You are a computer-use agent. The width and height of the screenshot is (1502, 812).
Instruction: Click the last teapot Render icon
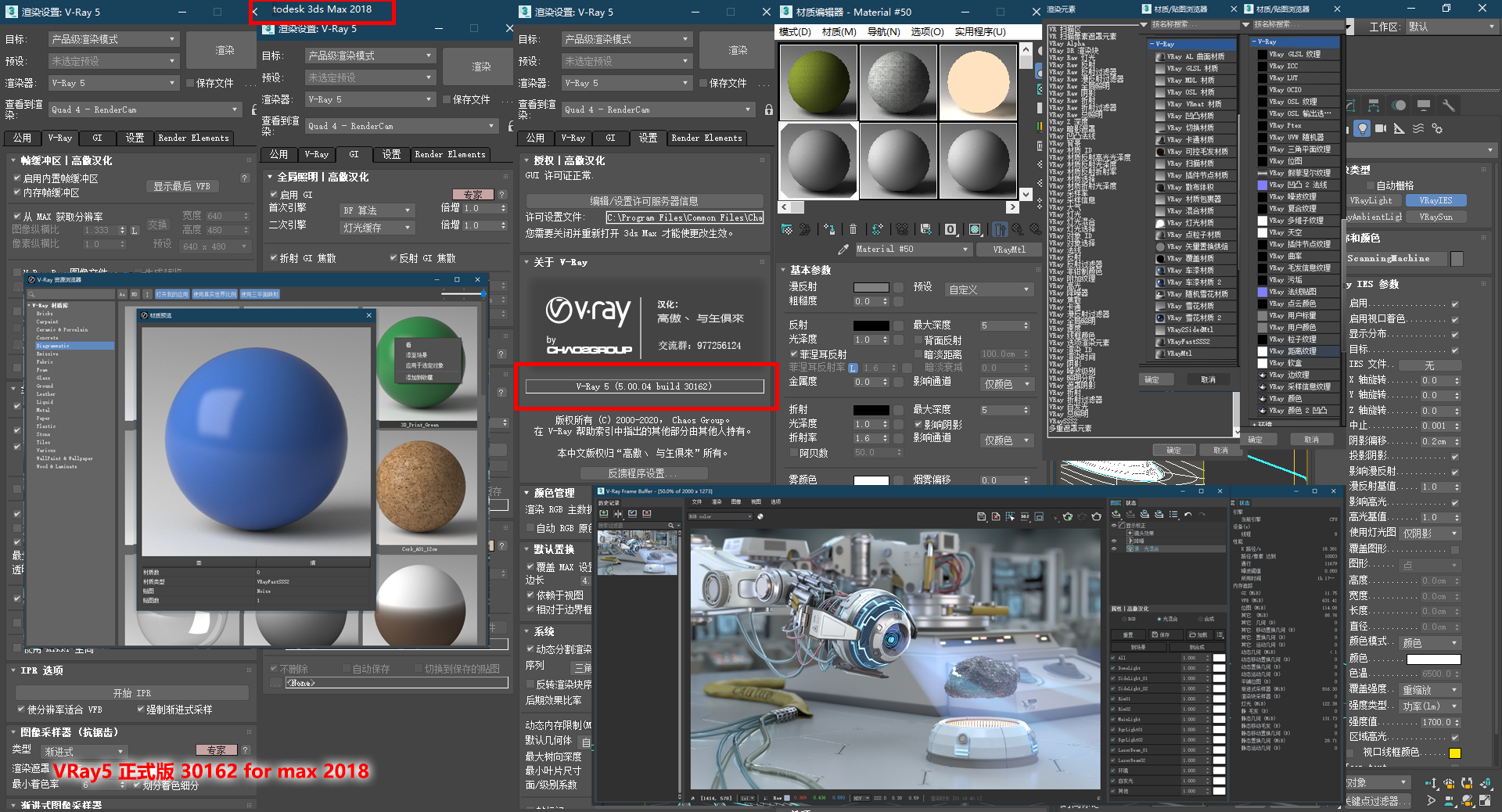[x=1096, y=516]
